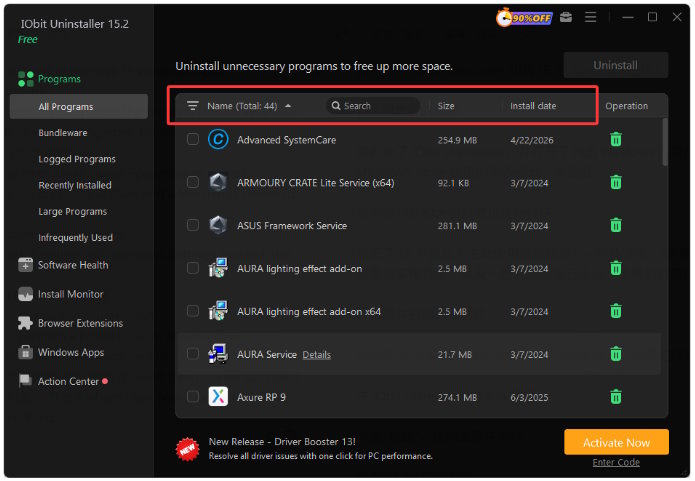Image resolution: width=695 pixels, height=481 pixels.
Task: Open the toolbox briefcase icon in title bar
Action: 566,17
